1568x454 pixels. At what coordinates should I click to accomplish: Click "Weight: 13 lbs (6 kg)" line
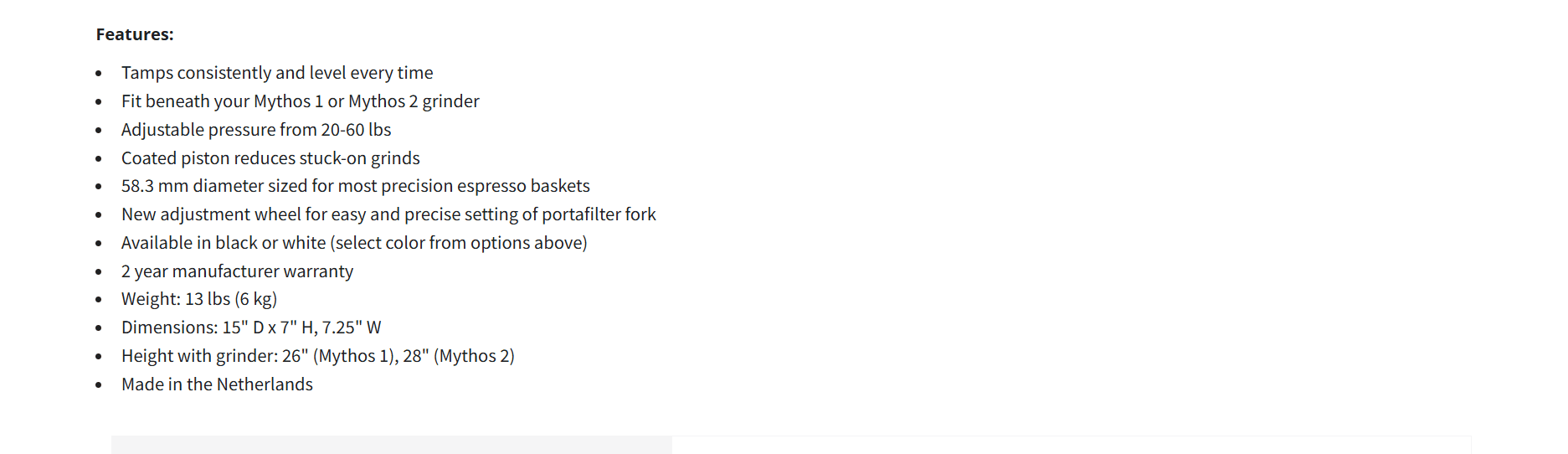click(199, 299)
